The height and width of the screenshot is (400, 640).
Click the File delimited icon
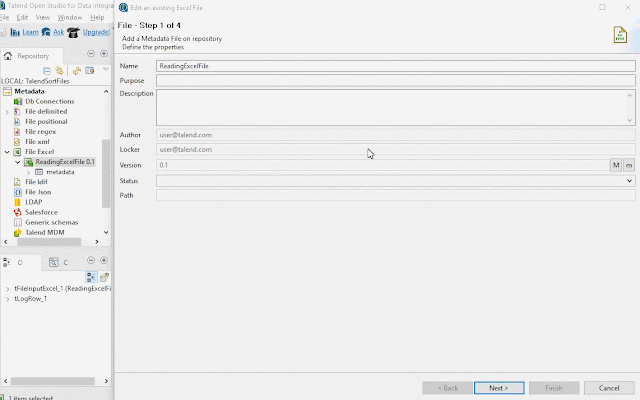pos(17,111)
